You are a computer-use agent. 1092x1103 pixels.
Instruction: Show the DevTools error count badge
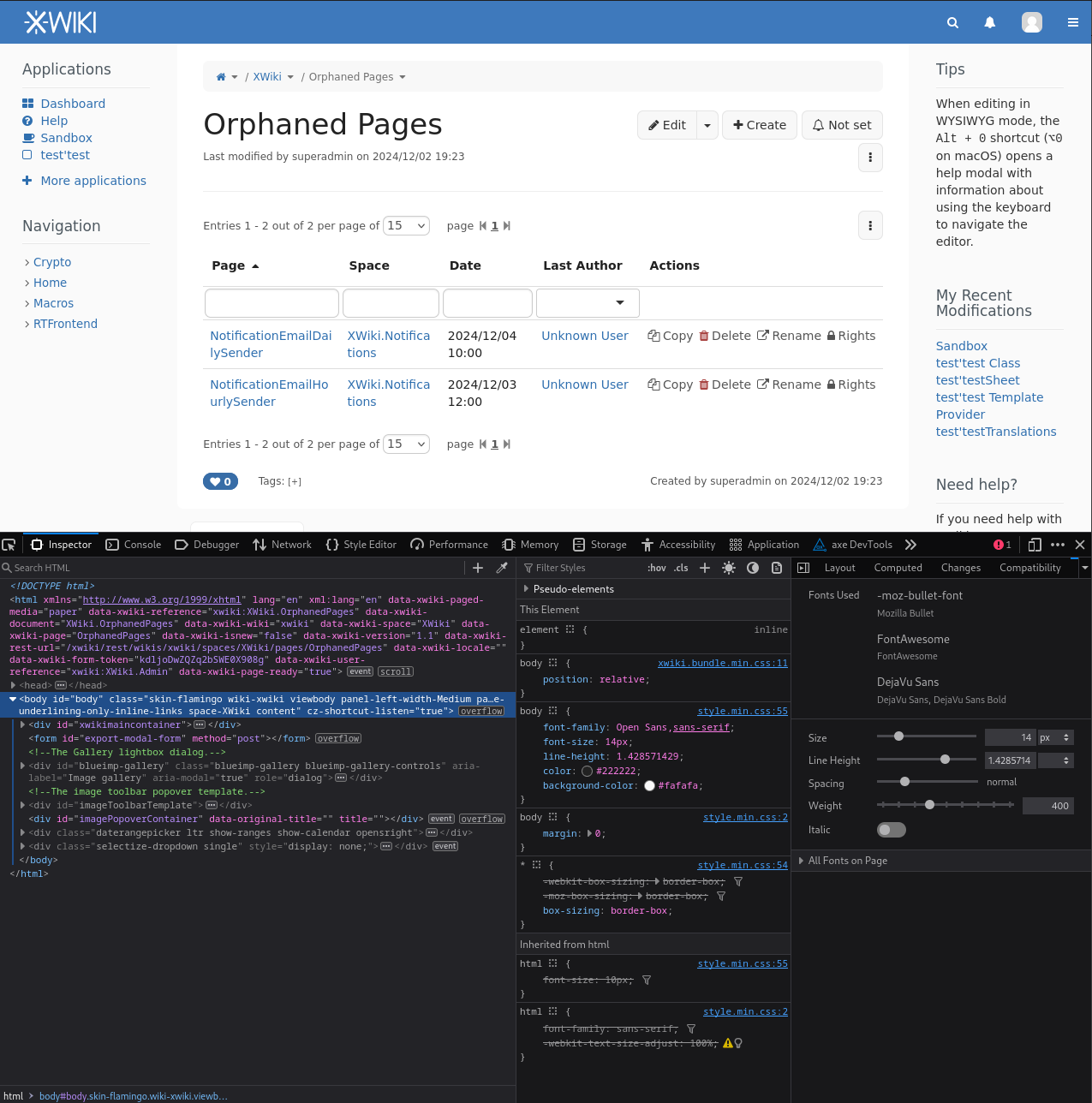[x=1002, y=545]
